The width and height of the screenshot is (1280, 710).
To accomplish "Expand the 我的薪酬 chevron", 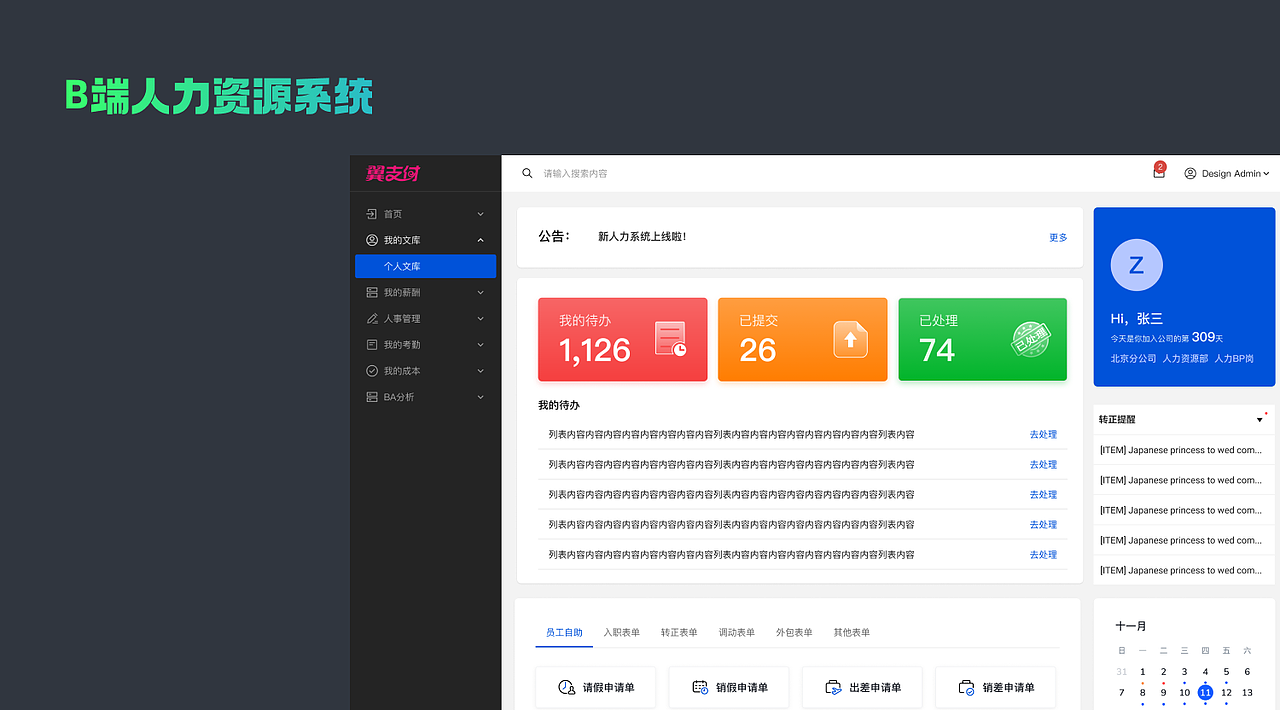I will tap(480, 292).
